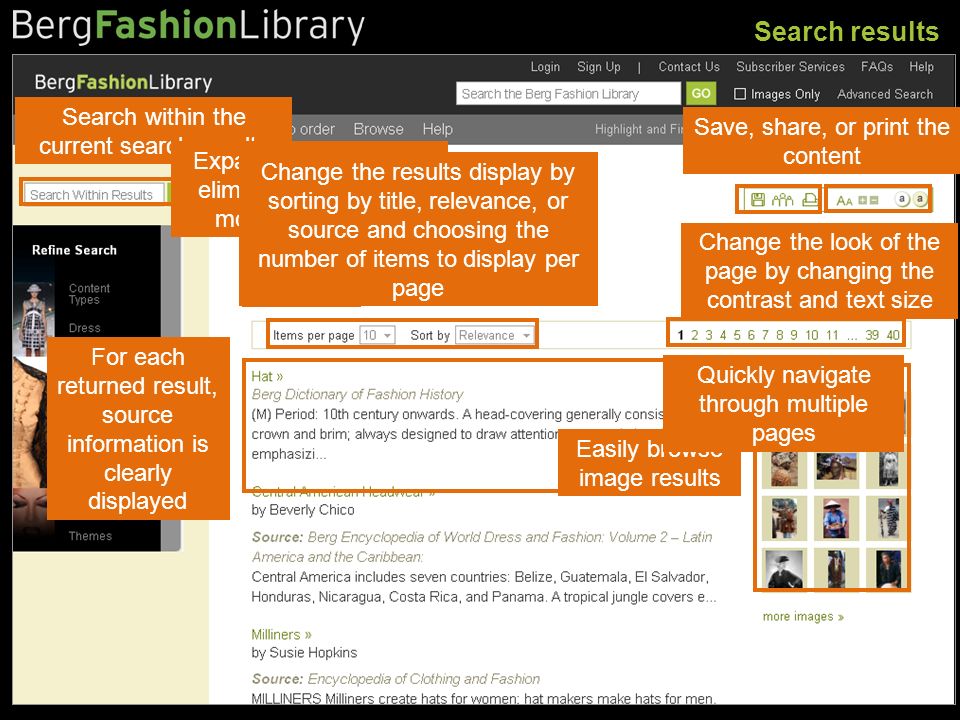Image resolution: width=960 pixels, height=720 pixels.
Task: Open the FAQs link
Action: tap(877, 67)
